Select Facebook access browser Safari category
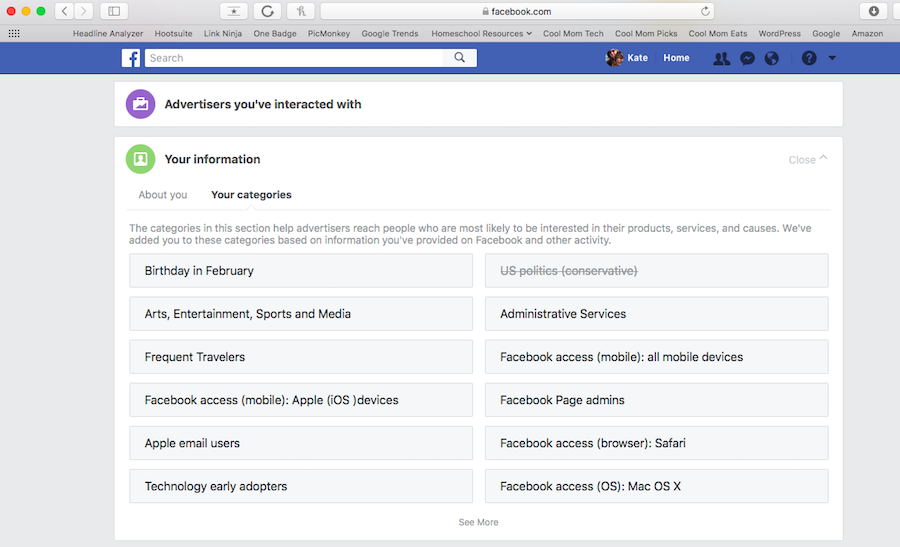900x547 pixels. (656, 443)
